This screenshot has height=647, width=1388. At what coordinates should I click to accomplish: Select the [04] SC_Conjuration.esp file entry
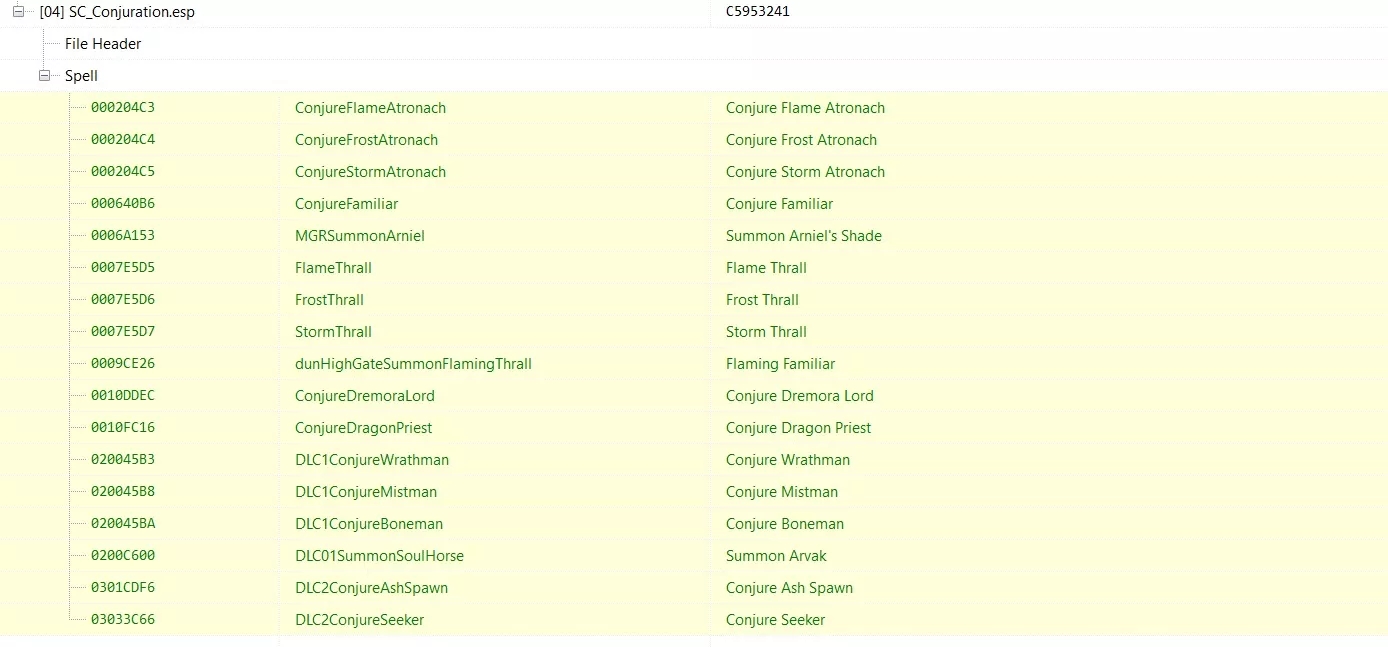pyautogui.click(x=117, y=12)
